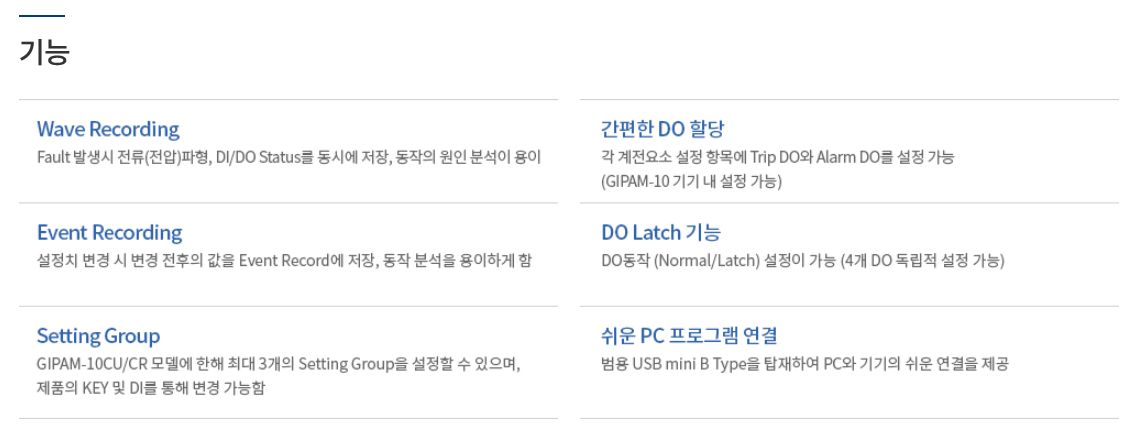
Task: Click the 제품의 KEY 및 DI를 통해 line
Action: click(151, 388)
